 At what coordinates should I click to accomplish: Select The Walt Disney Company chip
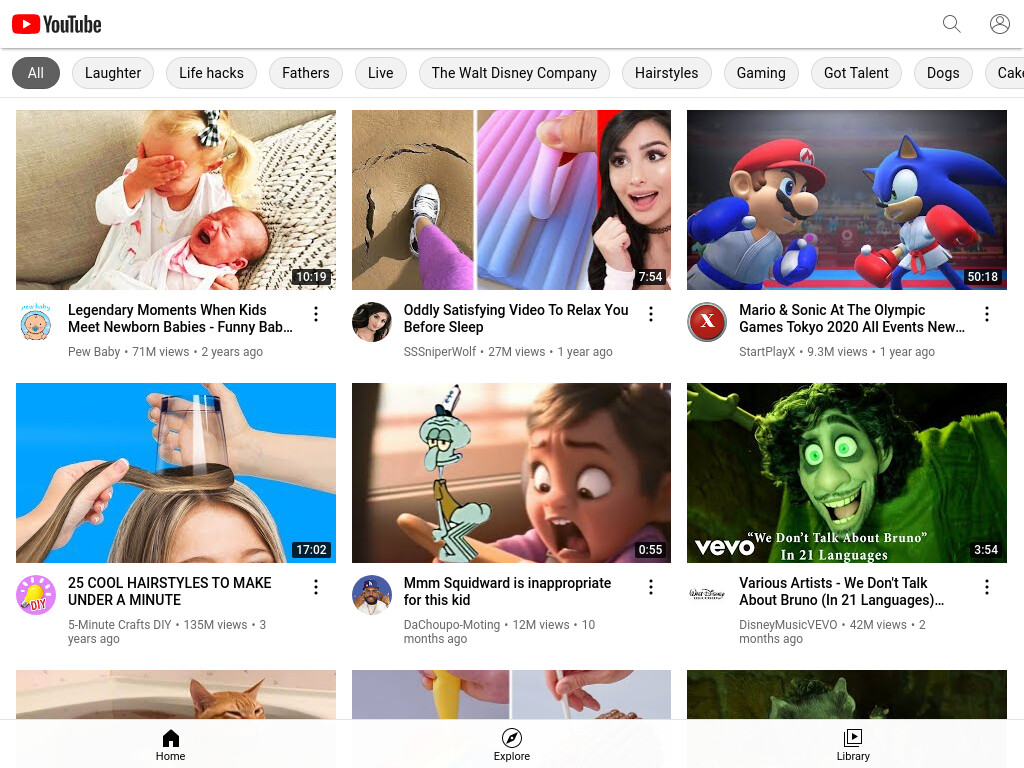pyautogui.click(x=514, y=73)
